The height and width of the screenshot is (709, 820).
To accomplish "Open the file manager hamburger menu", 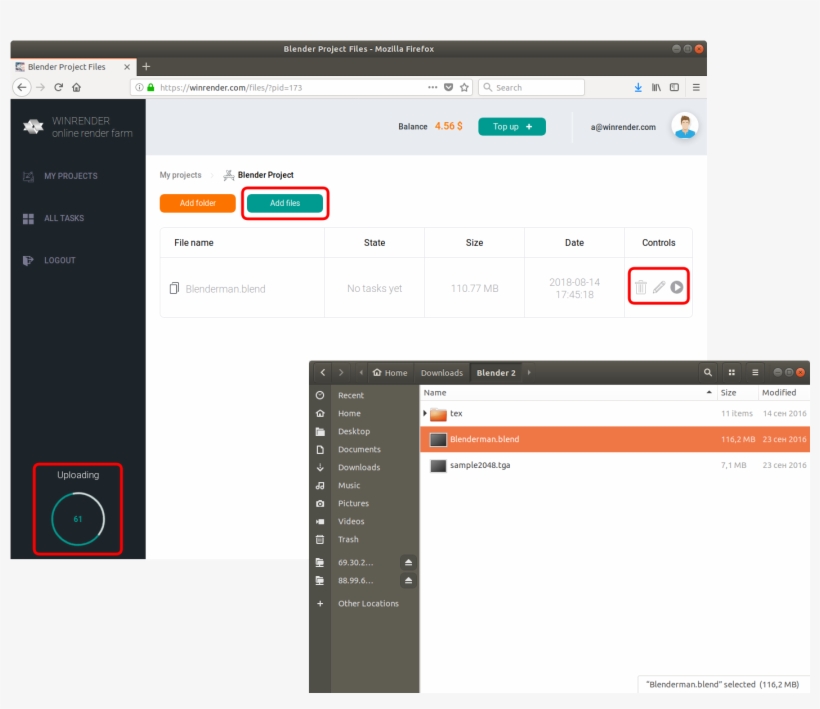I will 755,372.
